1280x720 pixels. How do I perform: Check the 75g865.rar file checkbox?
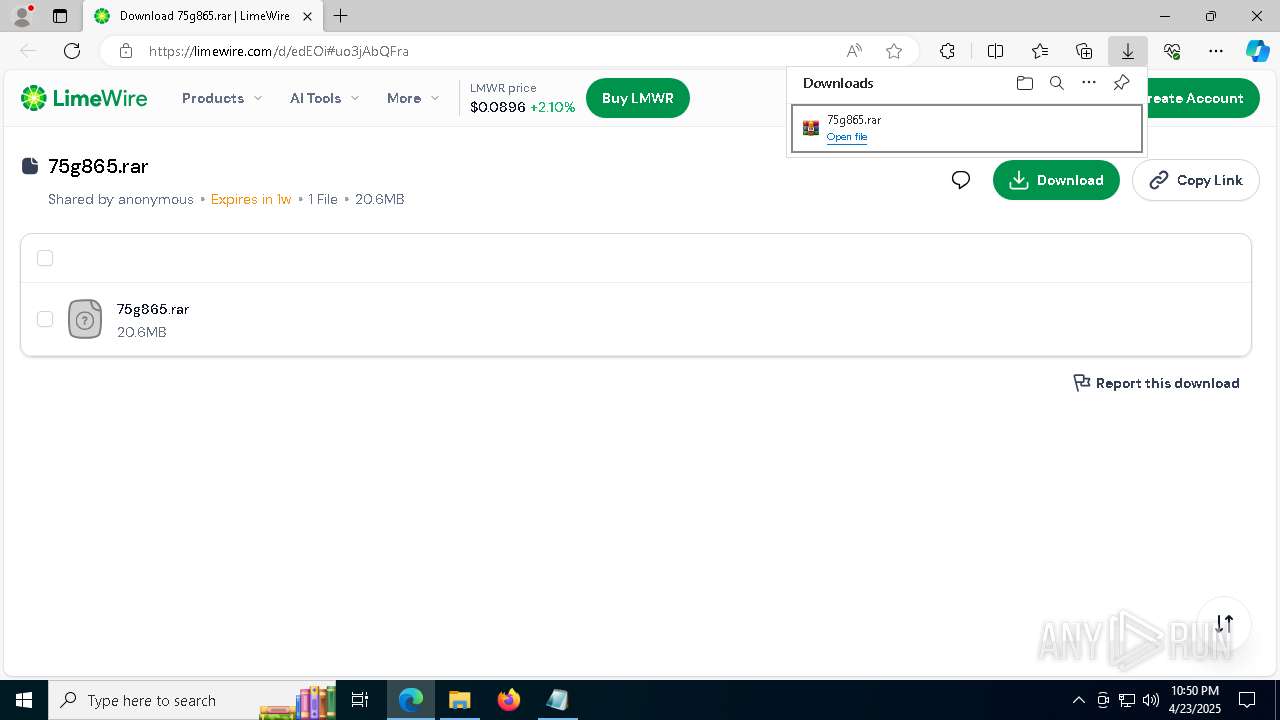coord(45,319)
